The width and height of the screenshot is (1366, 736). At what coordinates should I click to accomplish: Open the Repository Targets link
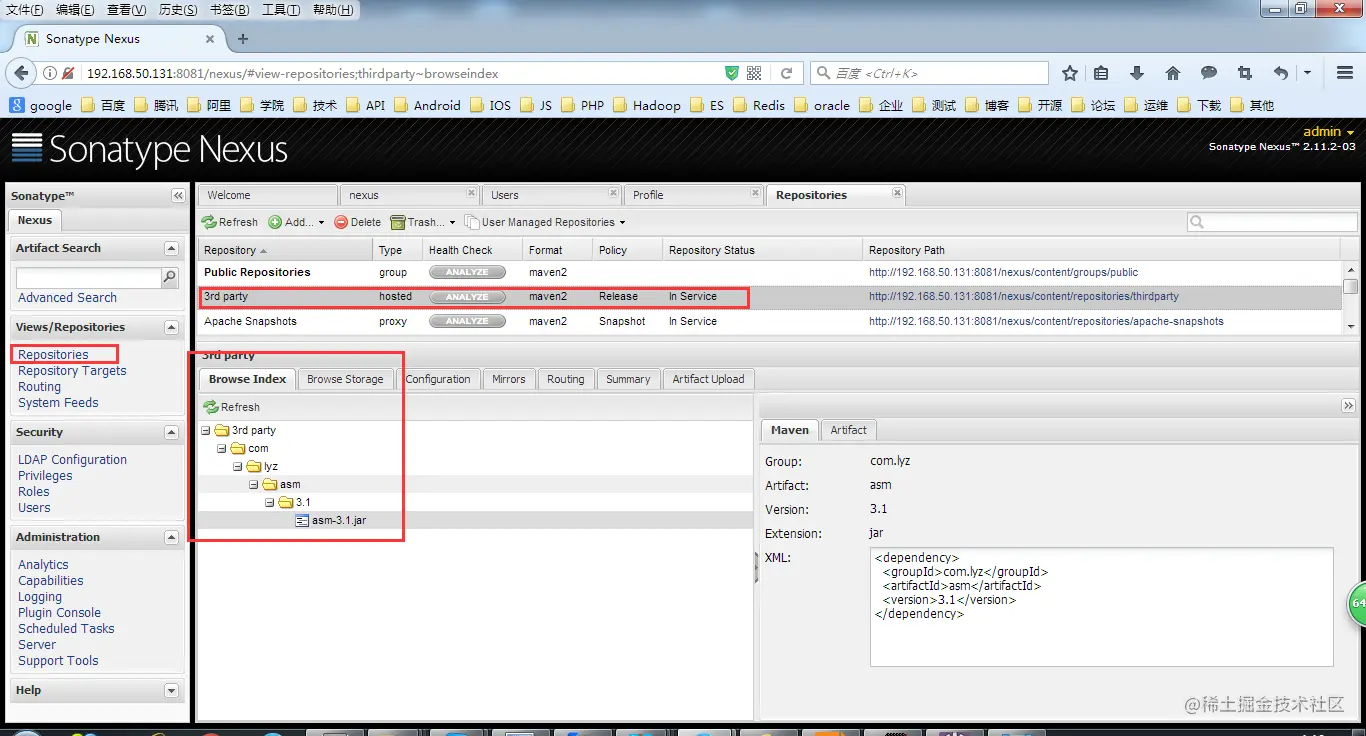point(72,371)
